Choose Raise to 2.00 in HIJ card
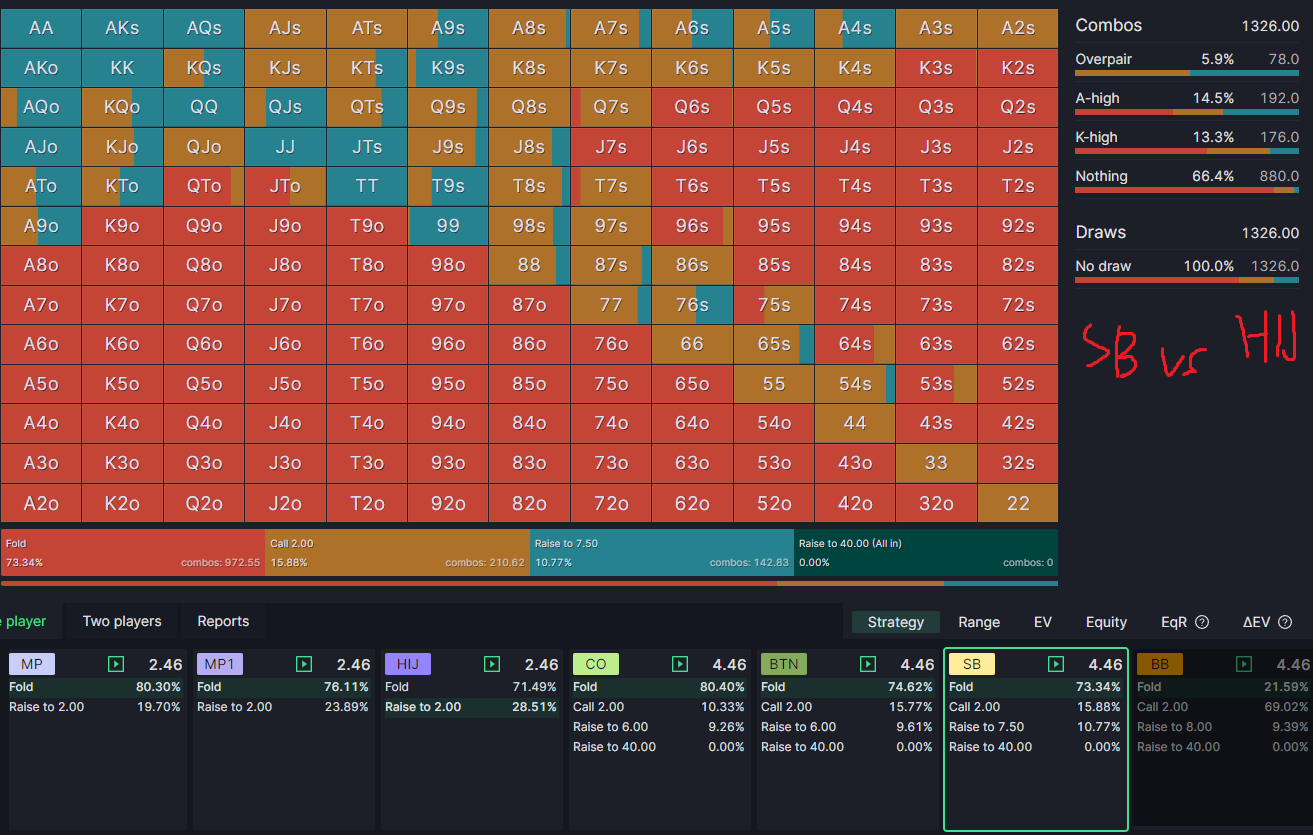Screen dimensions: 1313x835 point(472,707)
